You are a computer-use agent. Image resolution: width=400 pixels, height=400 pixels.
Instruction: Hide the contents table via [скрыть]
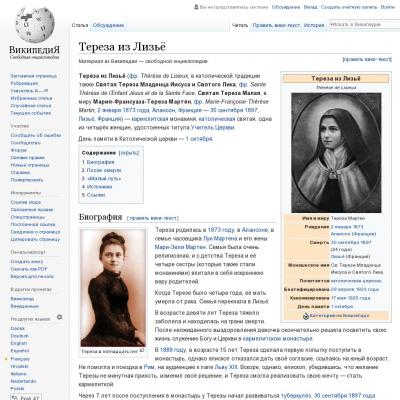129,153
